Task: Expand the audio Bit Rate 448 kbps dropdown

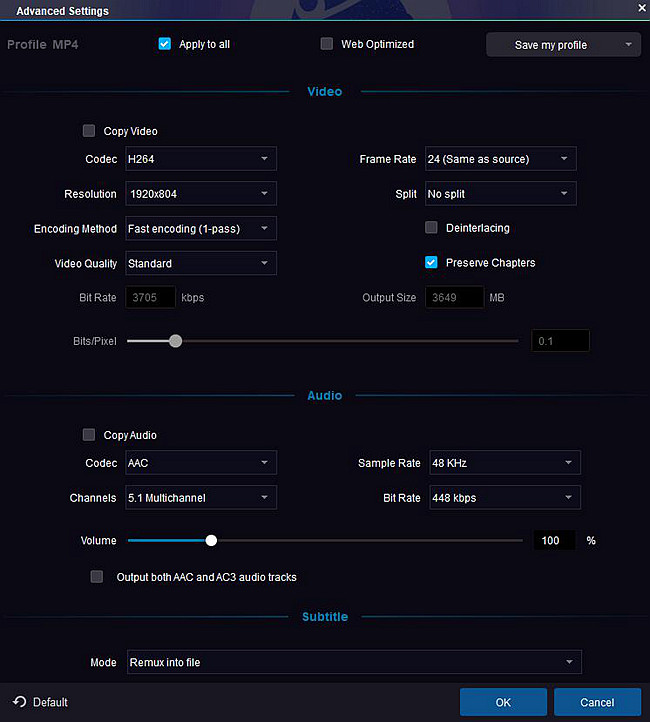Action: [505, 497]
